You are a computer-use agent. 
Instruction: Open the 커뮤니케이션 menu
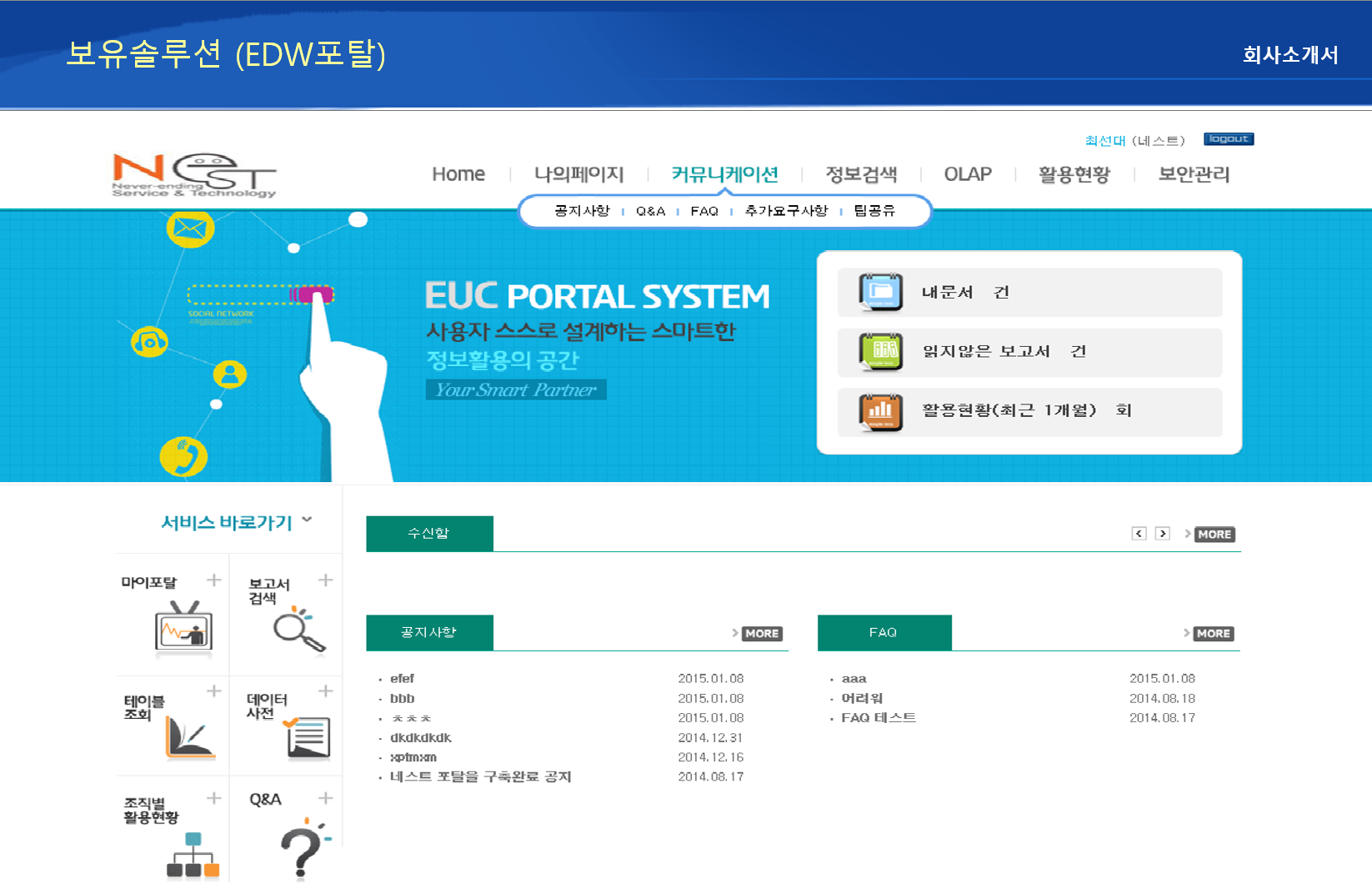point(725,174)
